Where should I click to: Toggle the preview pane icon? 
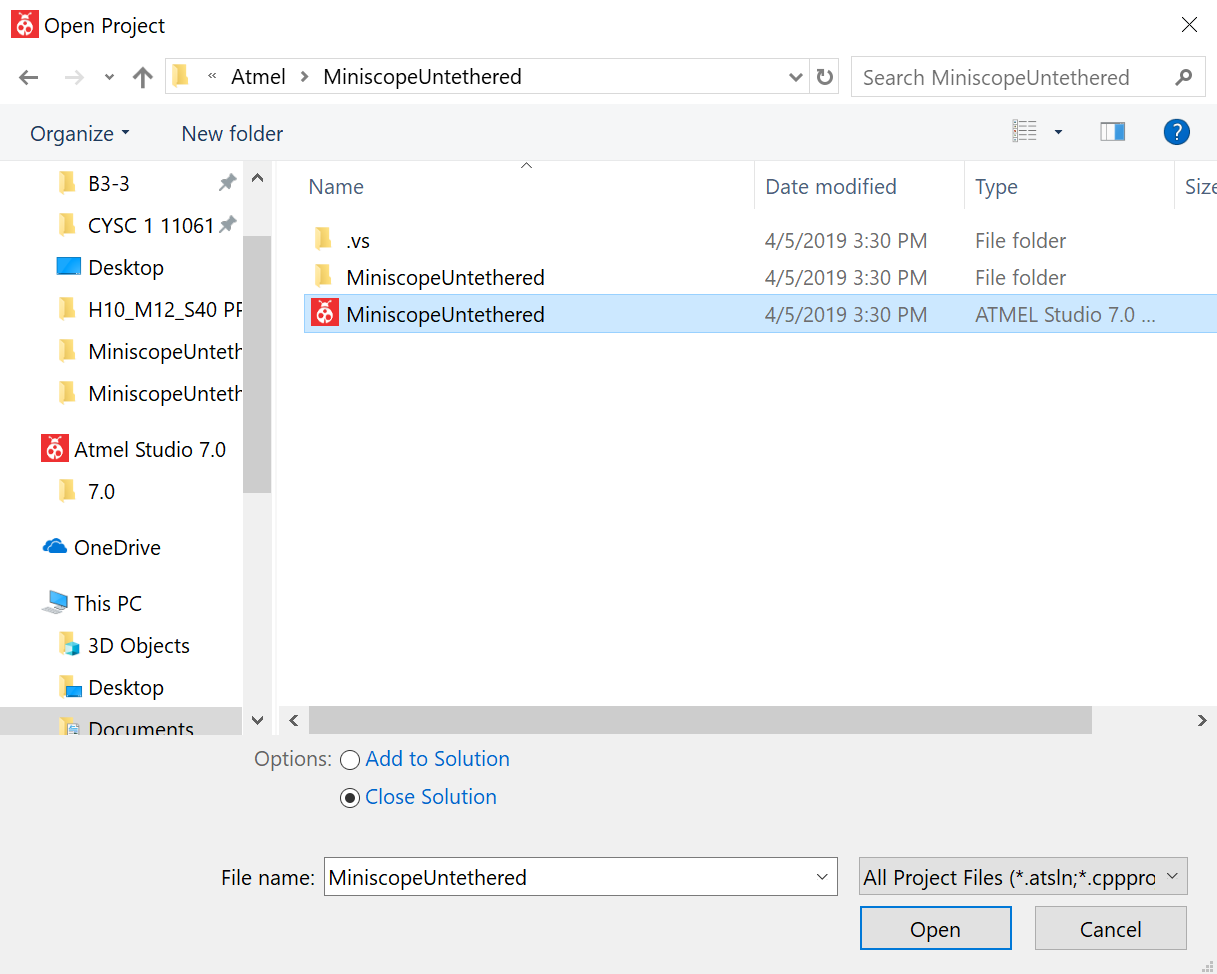pos(1112,132)
